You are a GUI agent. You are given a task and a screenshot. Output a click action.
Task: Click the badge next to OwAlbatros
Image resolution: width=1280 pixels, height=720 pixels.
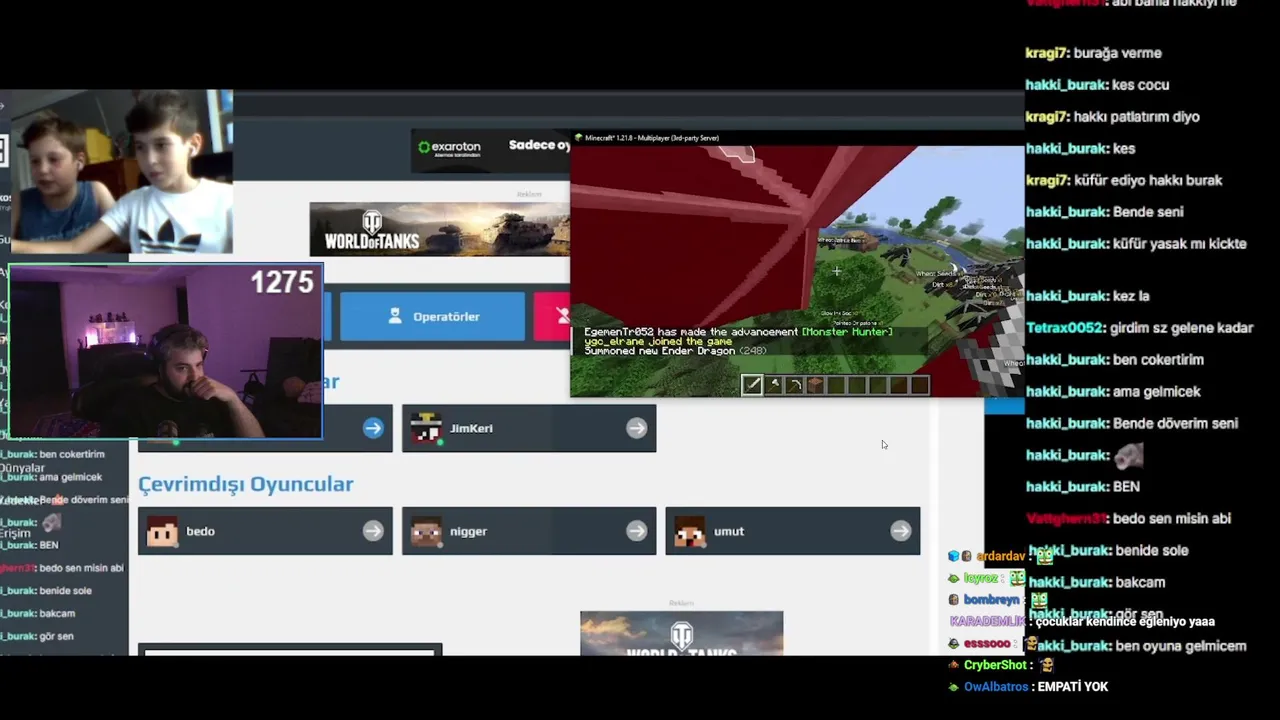(955, 687)
